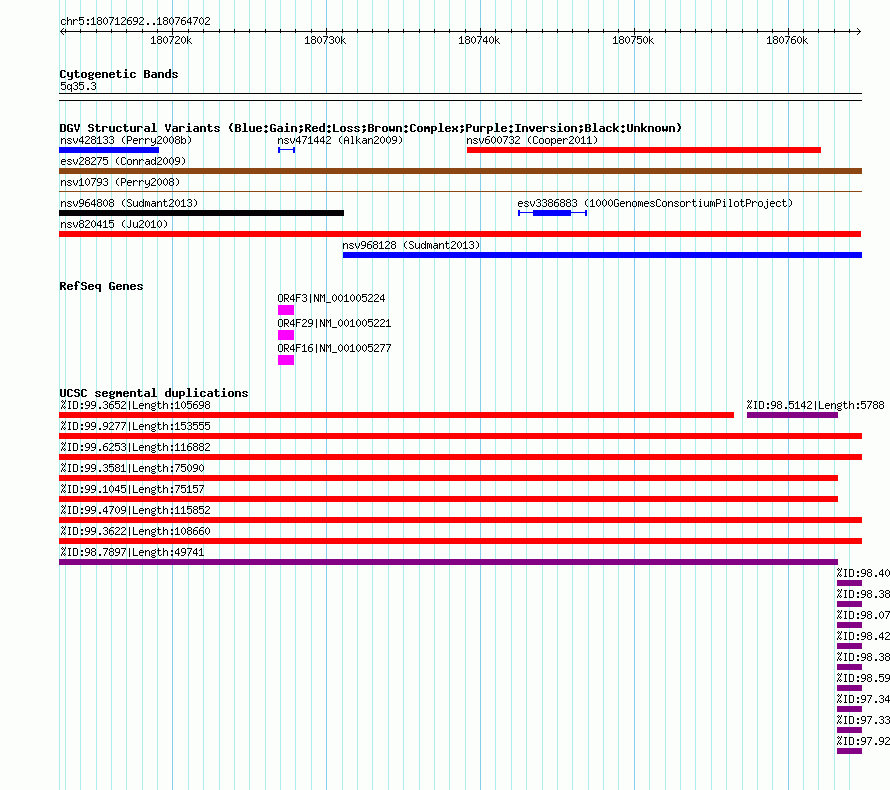Click the %ID:99.1045|Length:75157 label
The width and height of the screenshot is (890, 790).
(132, 489)
